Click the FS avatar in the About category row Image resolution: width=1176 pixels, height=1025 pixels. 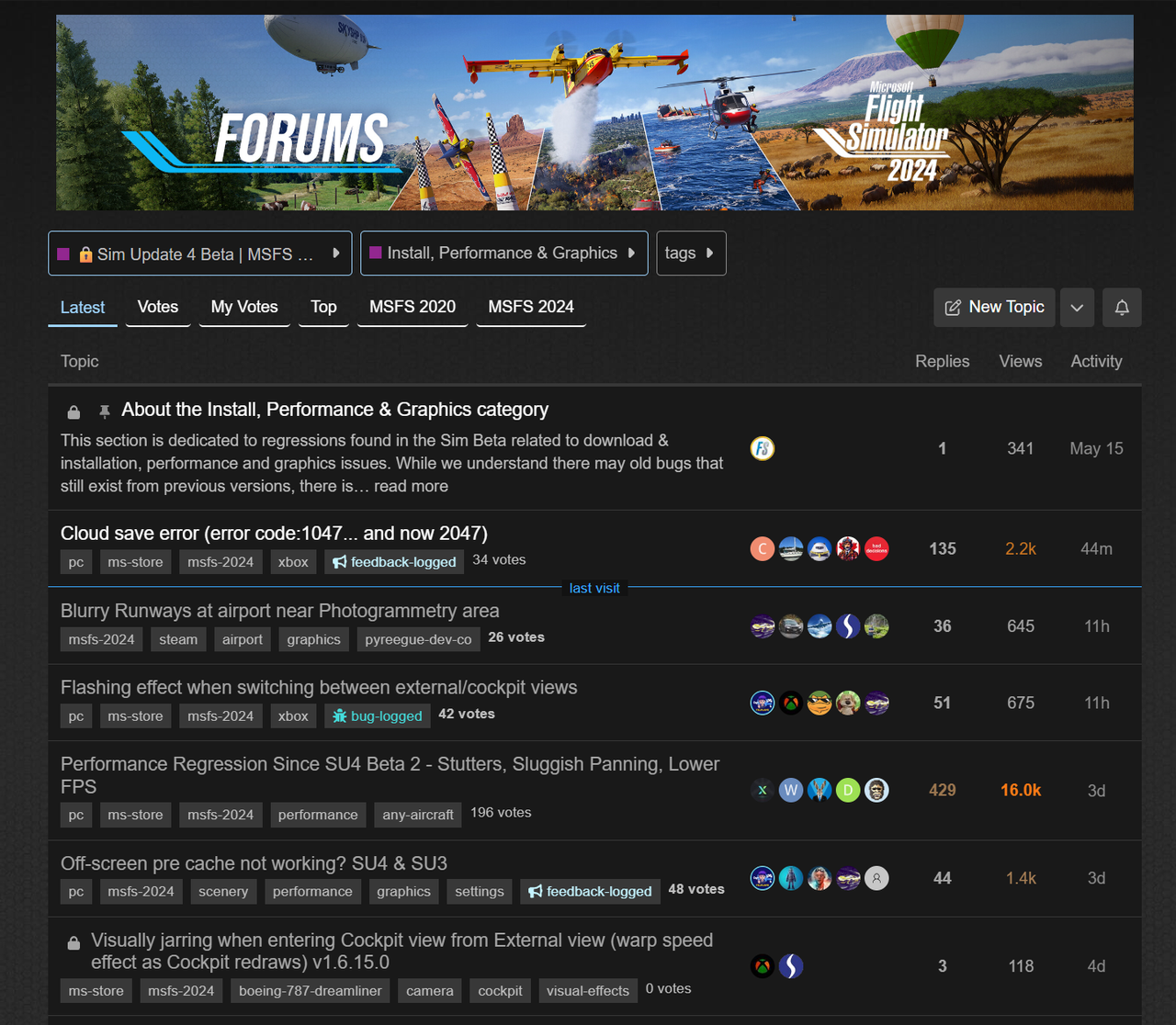pyautogui.click(x=763, y=448)
